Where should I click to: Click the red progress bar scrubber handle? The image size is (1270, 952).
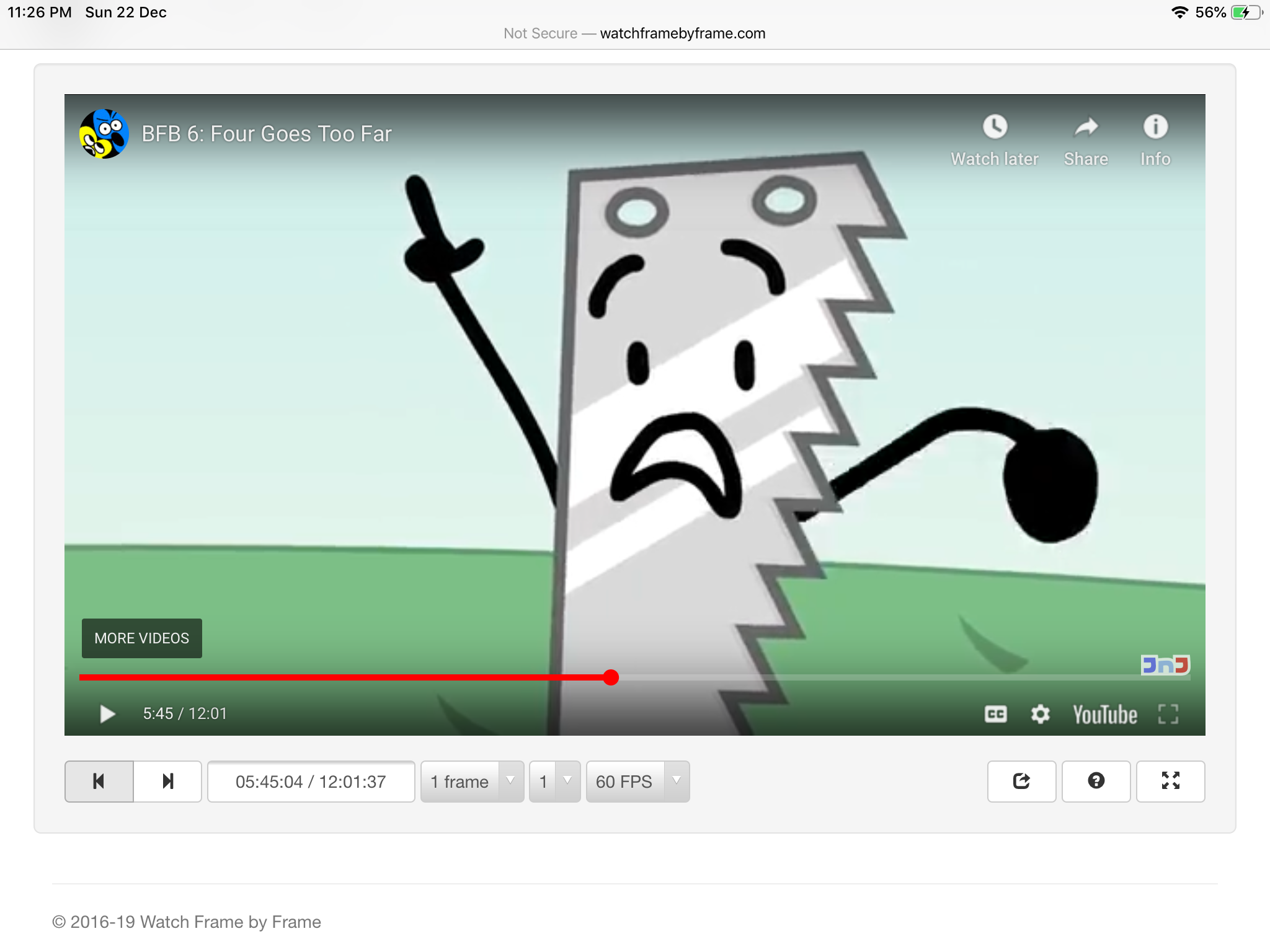coord(611,677)
